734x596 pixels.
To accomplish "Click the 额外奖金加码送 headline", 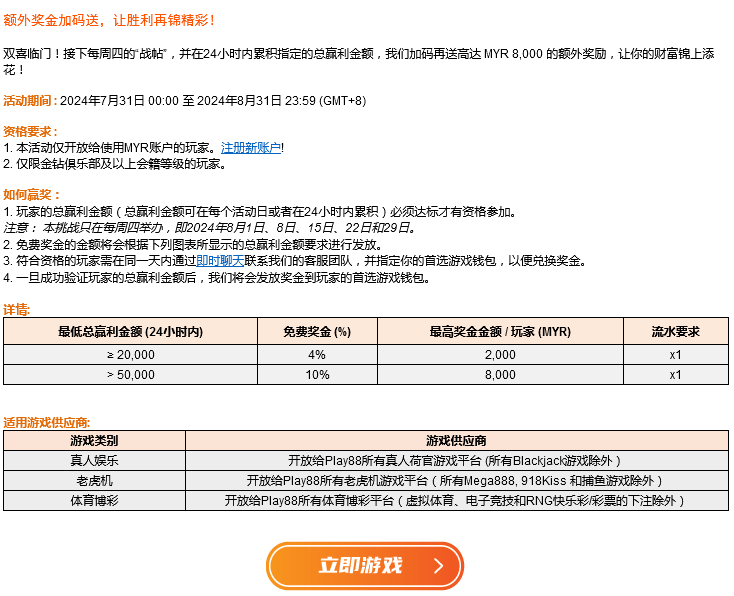I will (x=109, y=21).
